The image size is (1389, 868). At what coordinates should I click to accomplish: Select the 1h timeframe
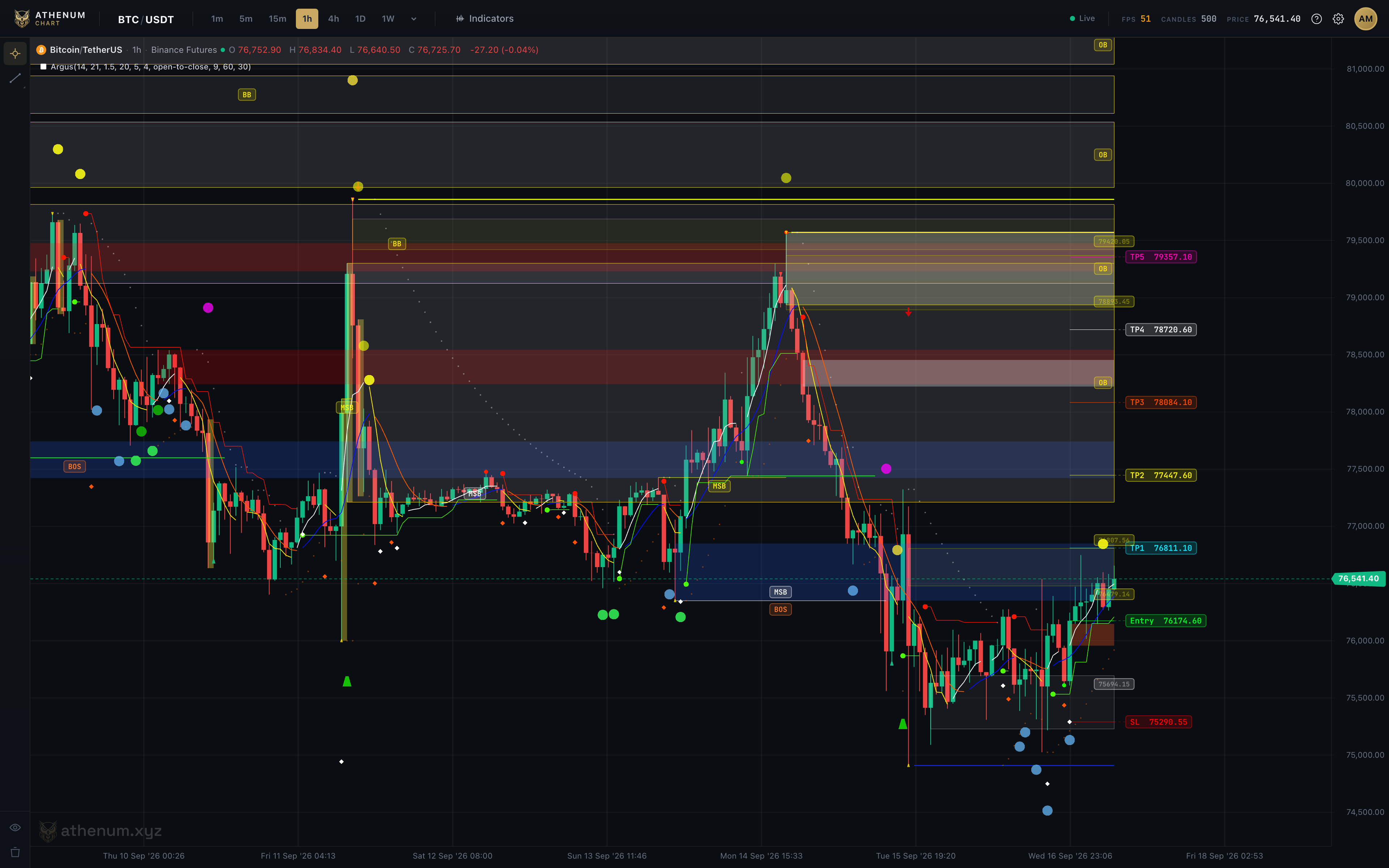[x=307, y=19]
